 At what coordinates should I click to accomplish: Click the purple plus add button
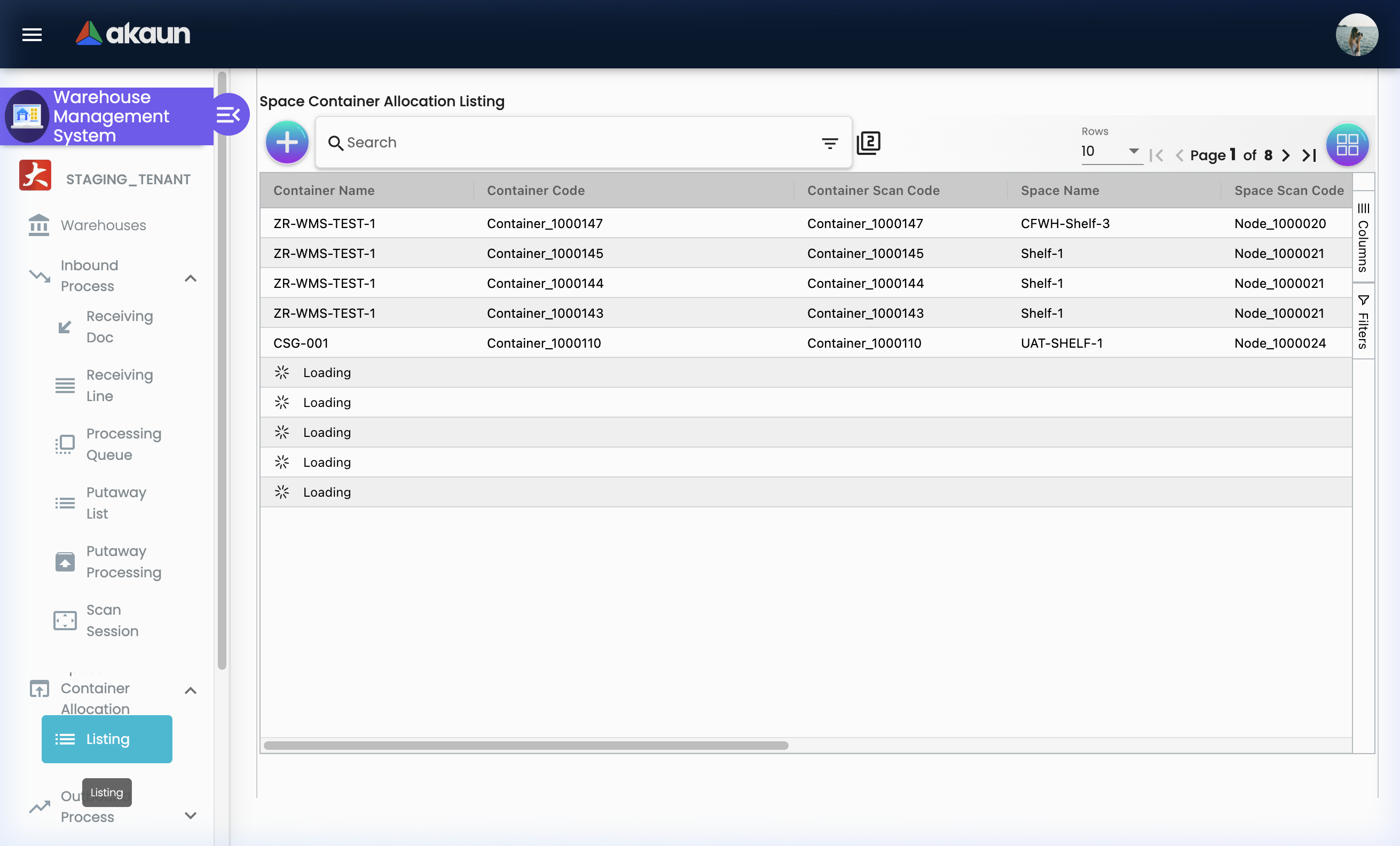pyautogui.click(x=287, y=143)
